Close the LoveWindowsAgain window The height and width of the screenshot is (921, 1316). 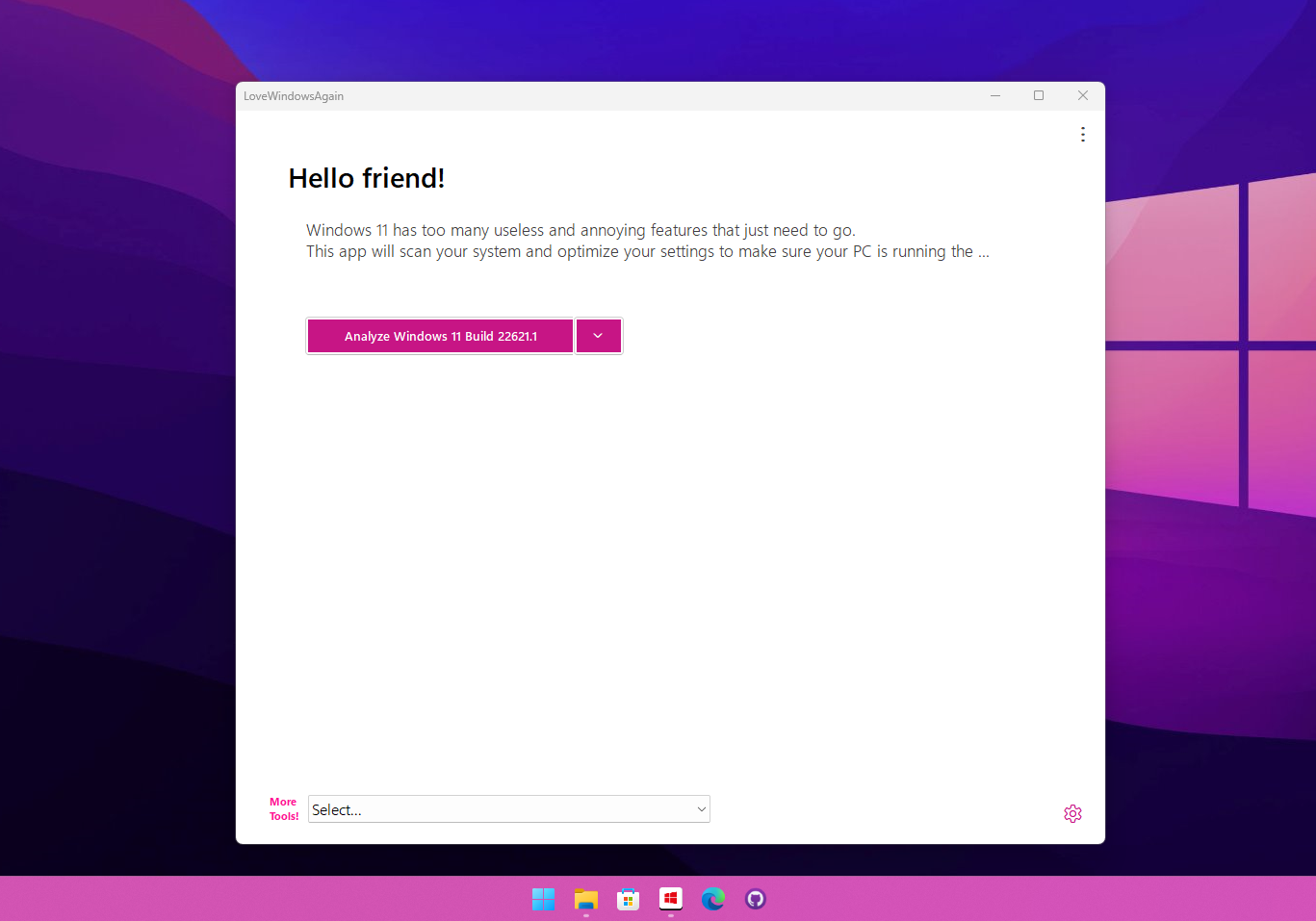[x=1083, y=96]
